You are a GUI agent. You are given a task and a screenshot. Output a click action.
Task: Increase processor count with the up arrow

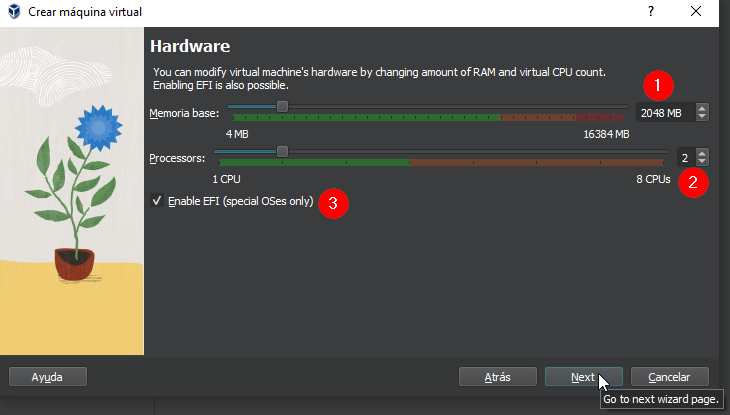(703, 154)
